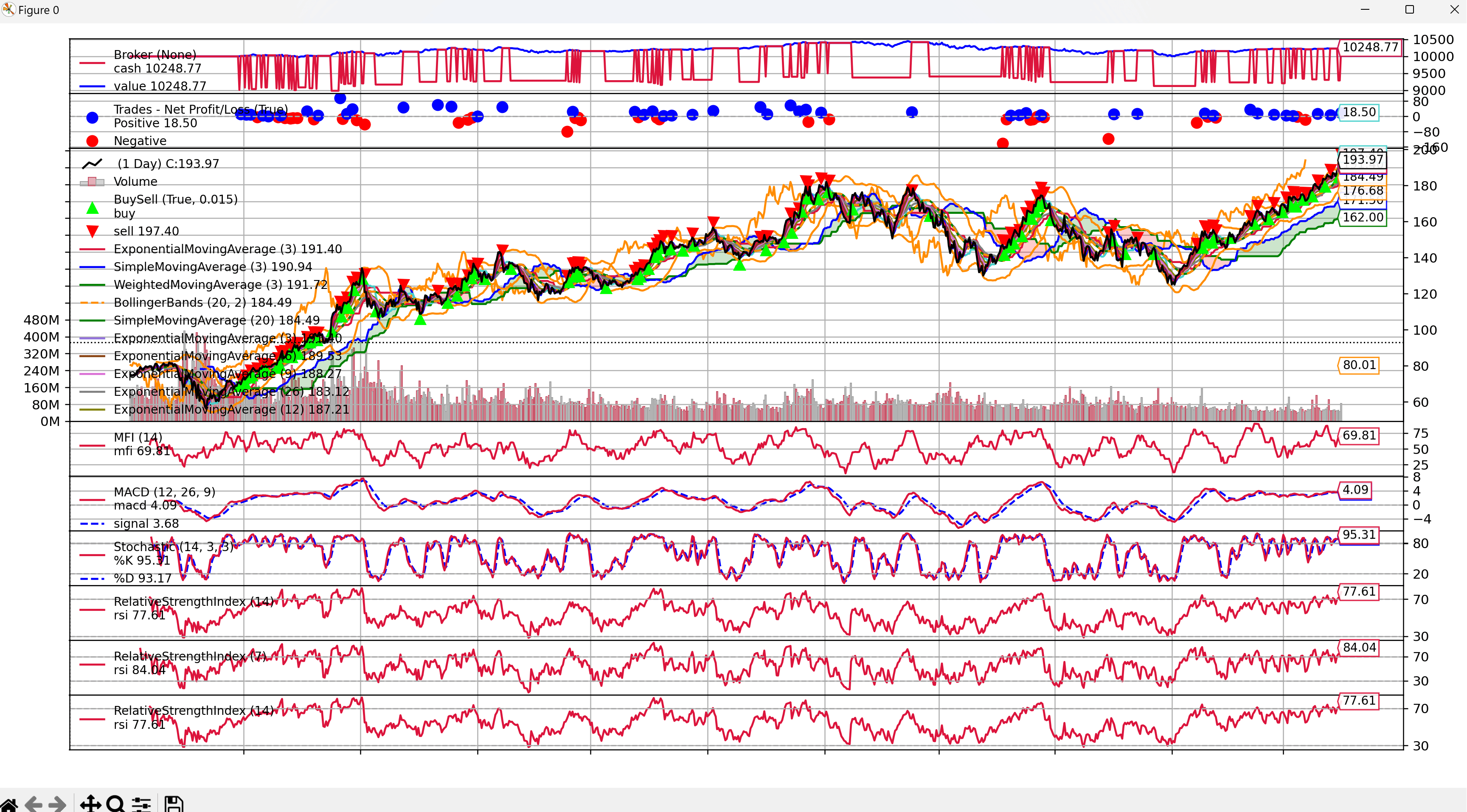This screenshot has height=812, width=1467.
Task: Click the Figure 0 window app icon
Action: [8, 10]
